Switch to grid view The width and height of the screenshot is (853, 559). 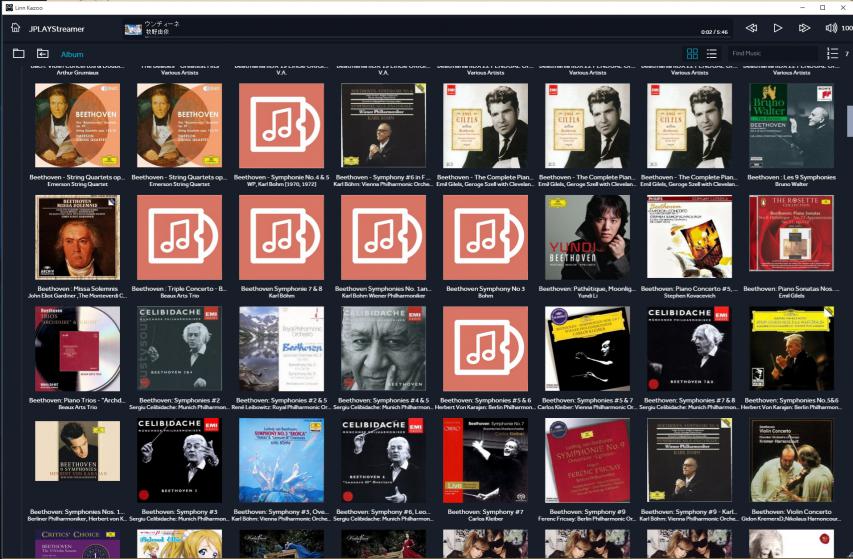tap(692, 53)
